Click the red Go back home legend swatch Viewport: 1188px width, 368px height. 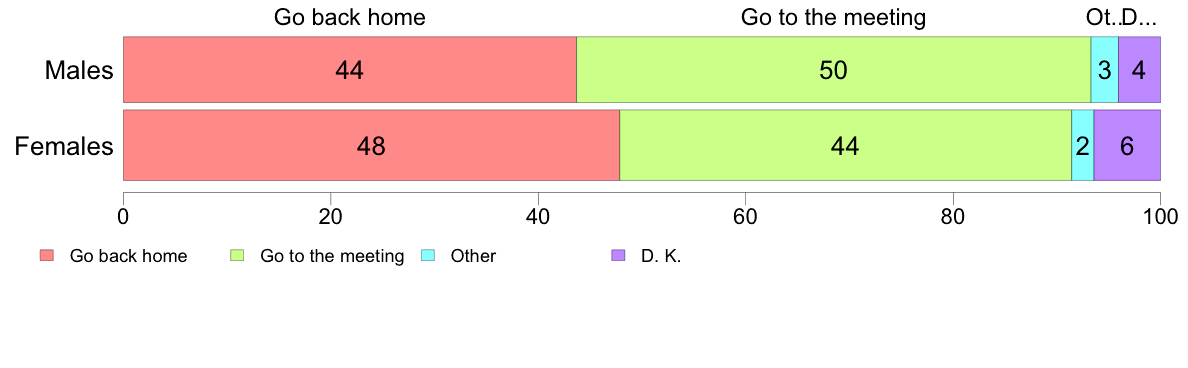tap(47, 256)
